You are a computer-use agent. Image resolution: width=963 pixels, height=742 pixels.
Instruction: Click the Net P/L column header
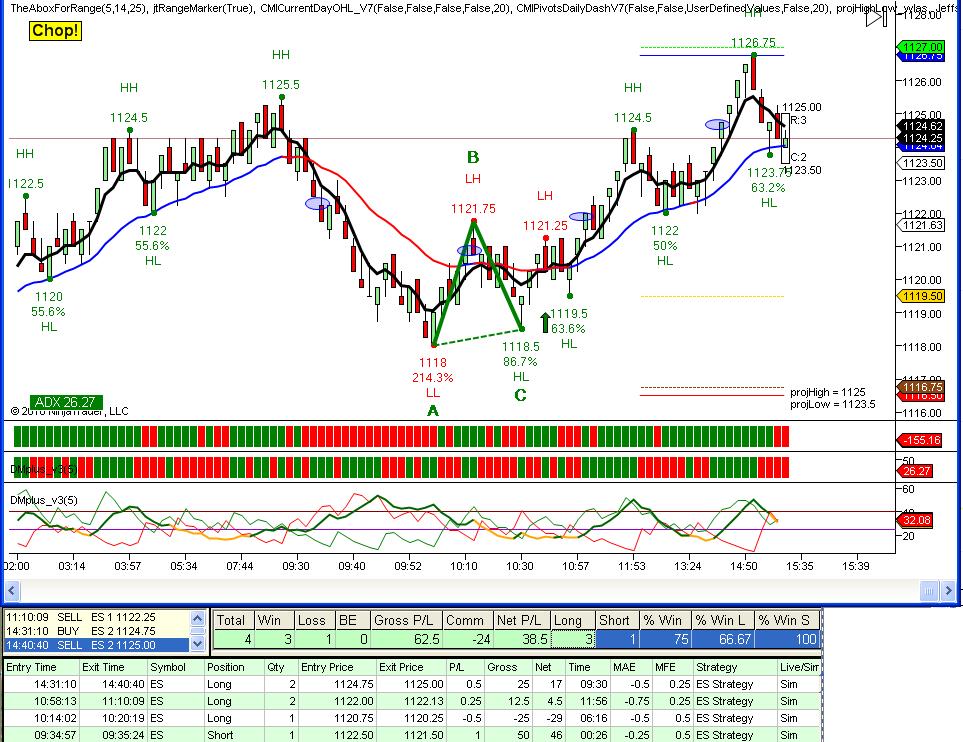521,620
